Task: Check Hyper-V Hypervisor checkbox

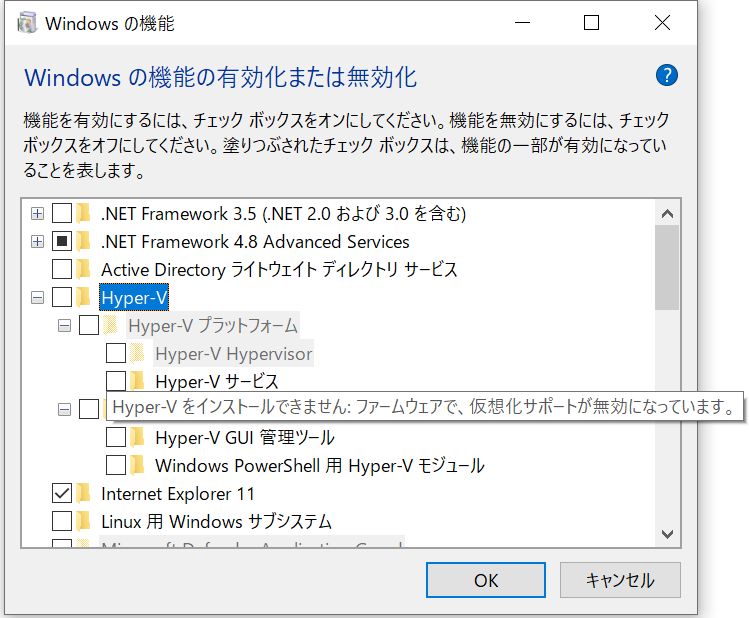Action: 116,353
